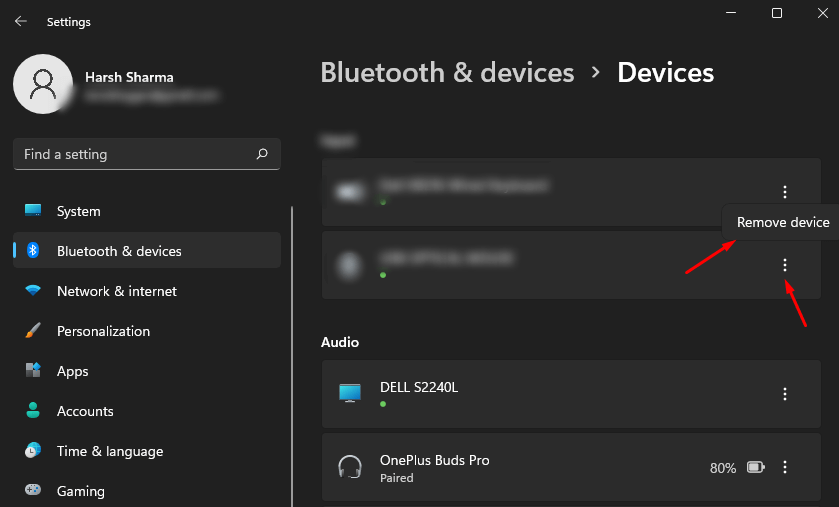Image resolution: width=839 pixels, height=507 pixels.
Task: Open three-dot menu for blurred keyboard device
Action: click(785, 192)
